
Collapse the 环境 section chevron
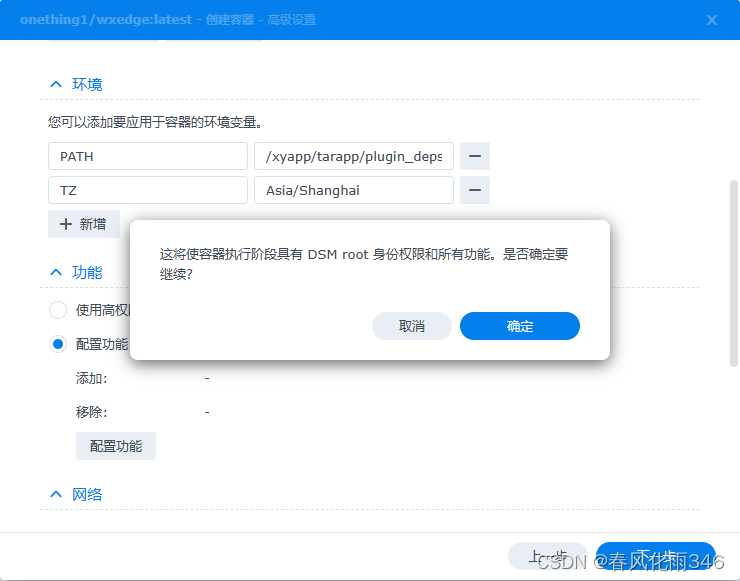pos(56,85)
